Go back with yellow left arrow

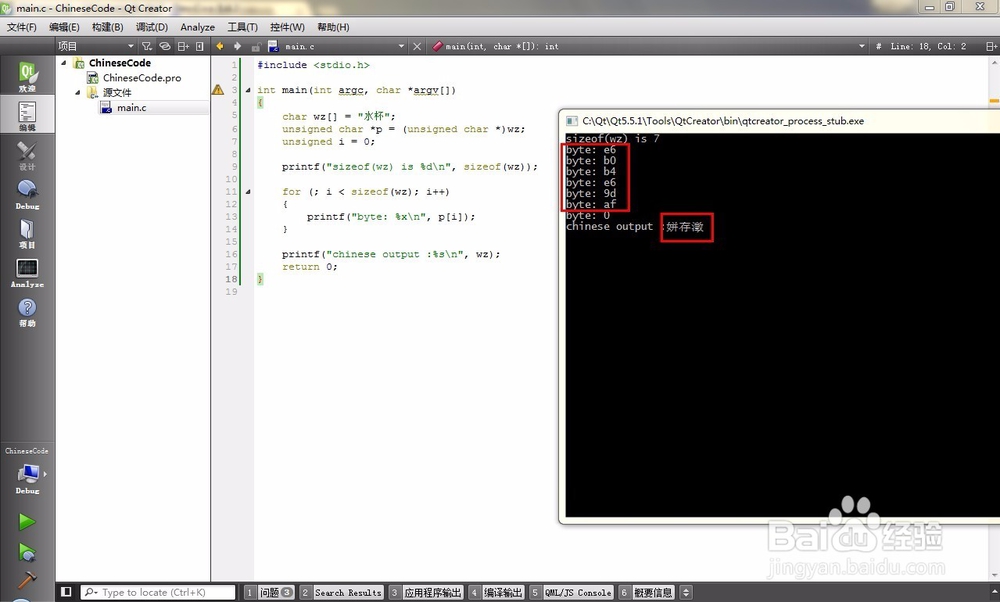pos(220,46)
